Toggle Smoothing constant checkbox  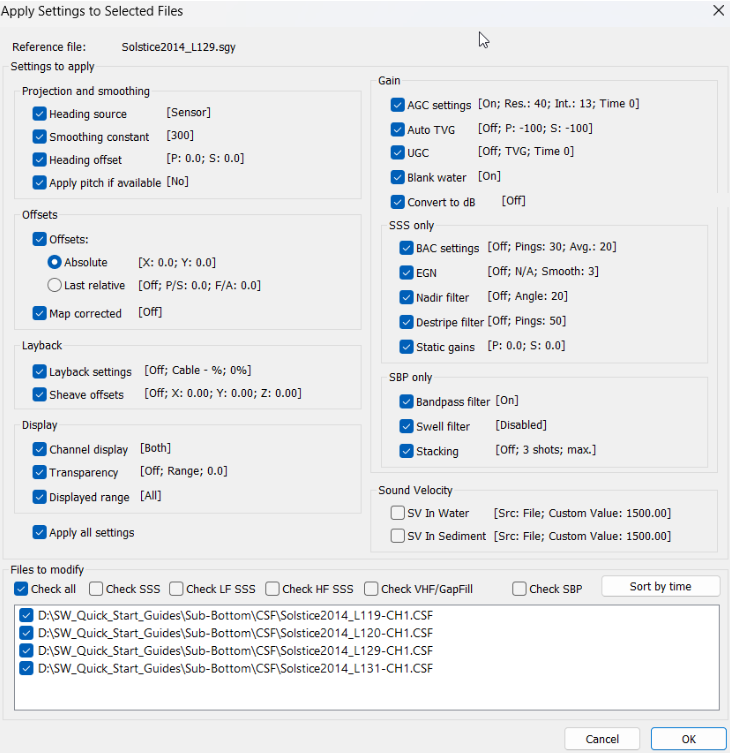pos(39,137)
